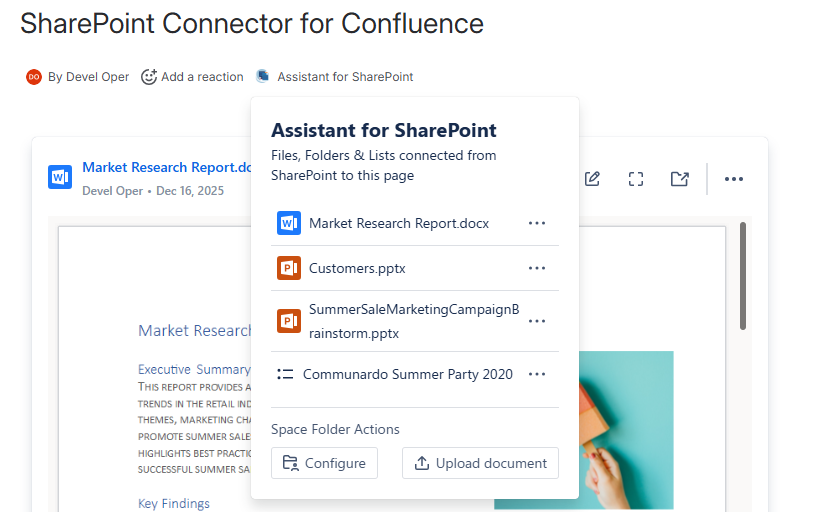
Task: Open the document's more options ellipsis
Action: [734, 179]
